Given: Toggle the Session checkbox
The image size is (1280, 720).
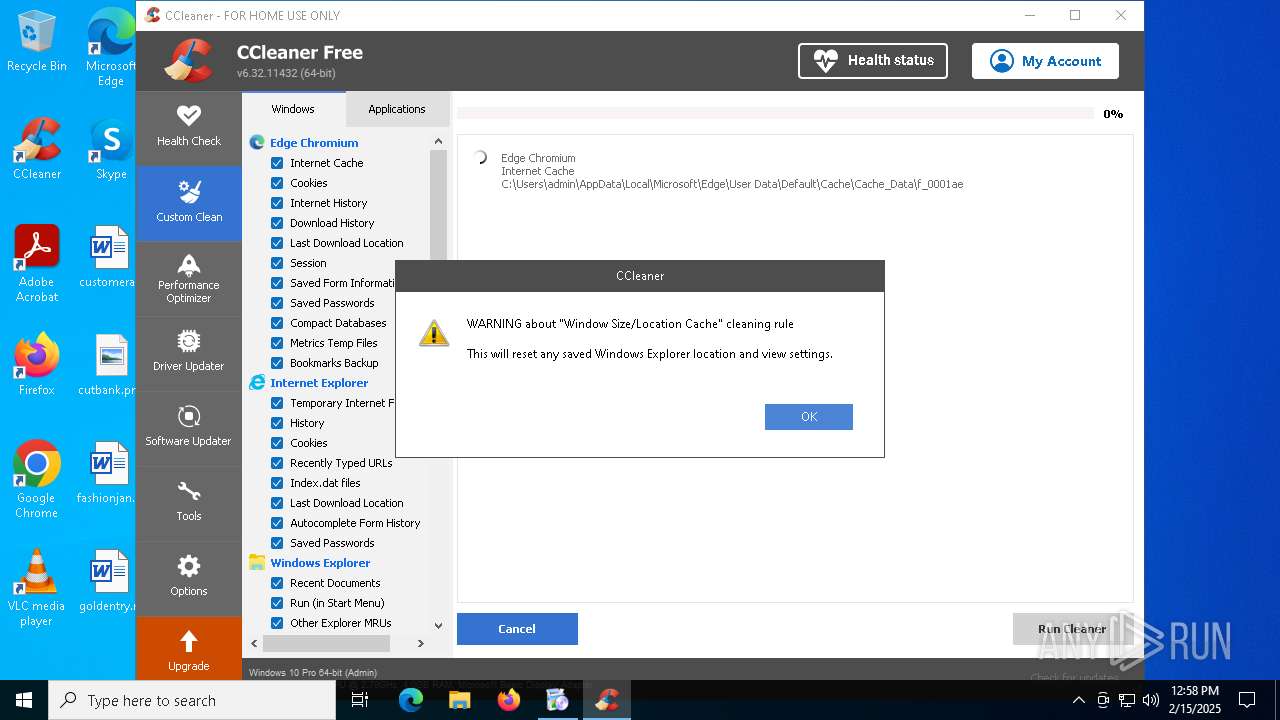Looking at the screenshot, I should coord(277,263).
